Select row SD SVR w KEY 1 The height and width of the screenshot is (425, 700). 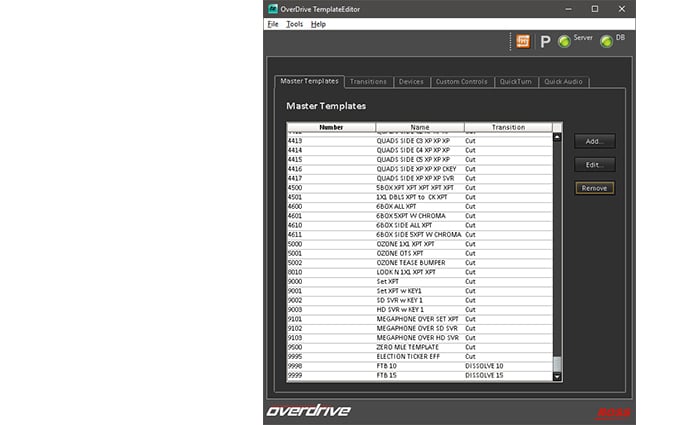[420, 300]
